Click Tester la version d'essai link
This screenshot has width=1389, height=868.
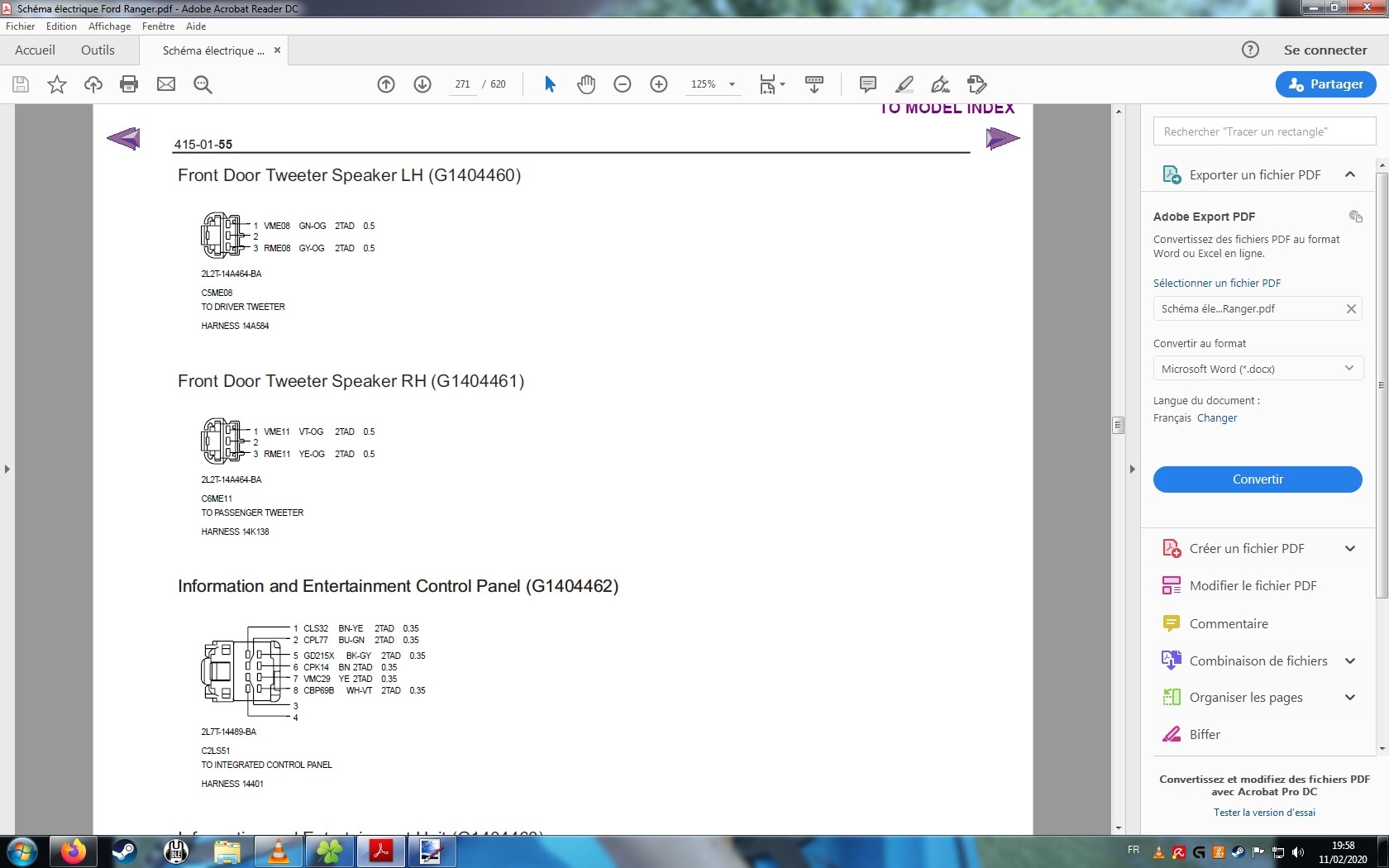(x=1264, y=813)
